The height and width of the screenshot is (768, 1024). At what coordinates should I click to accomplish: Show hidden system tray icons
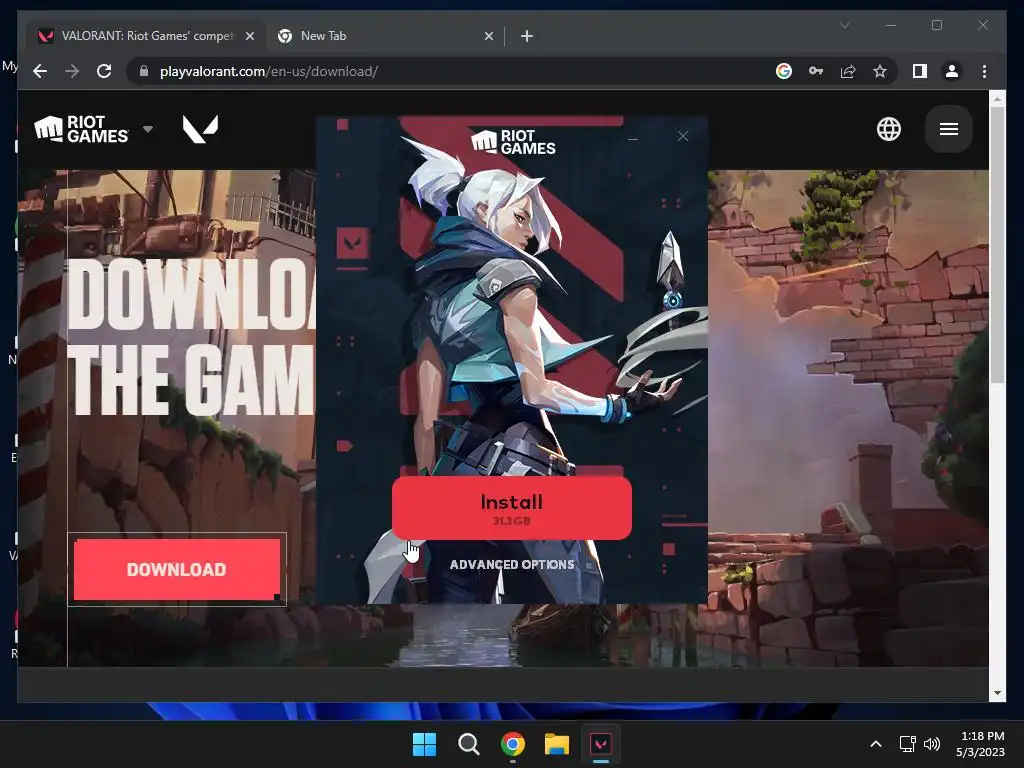tap(876, 744)
